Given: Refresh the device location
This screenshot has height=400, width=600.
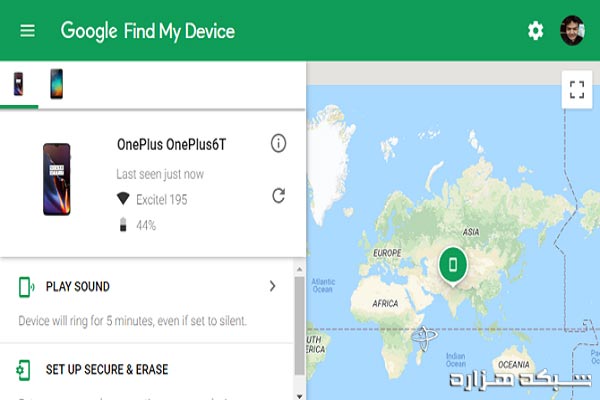Looking at the screenshot, I should pos(278,196).
